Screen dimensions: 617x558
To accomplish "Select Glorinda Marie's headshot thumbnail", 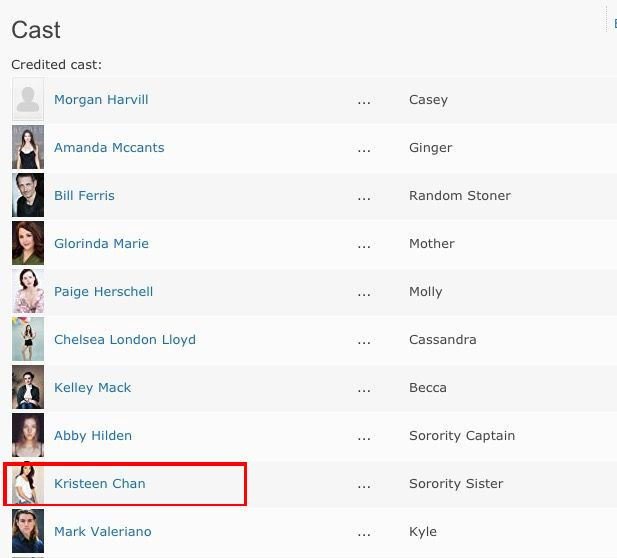I will 28,244.
